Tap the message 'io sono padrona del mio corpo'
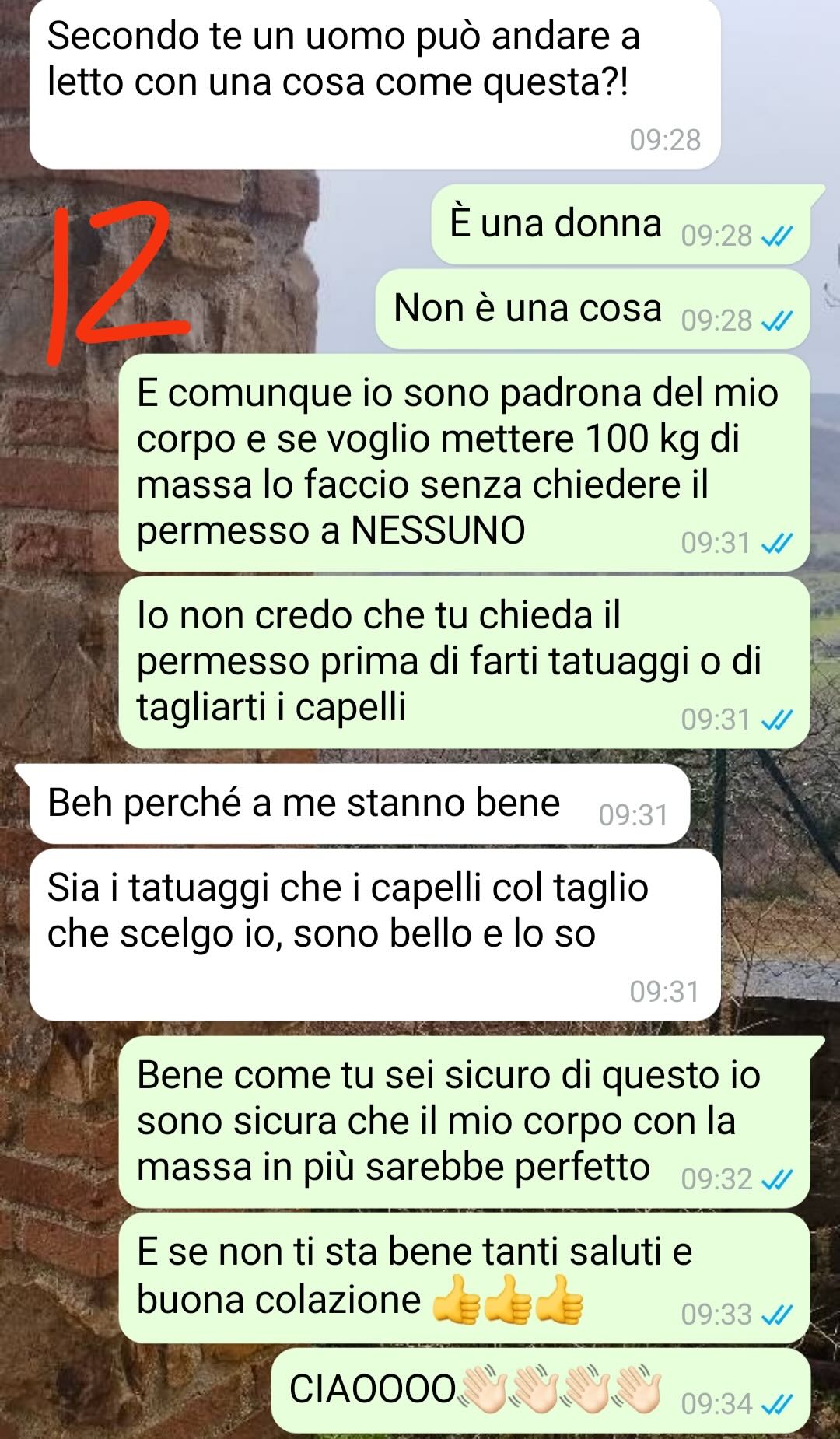 (464, 463)
